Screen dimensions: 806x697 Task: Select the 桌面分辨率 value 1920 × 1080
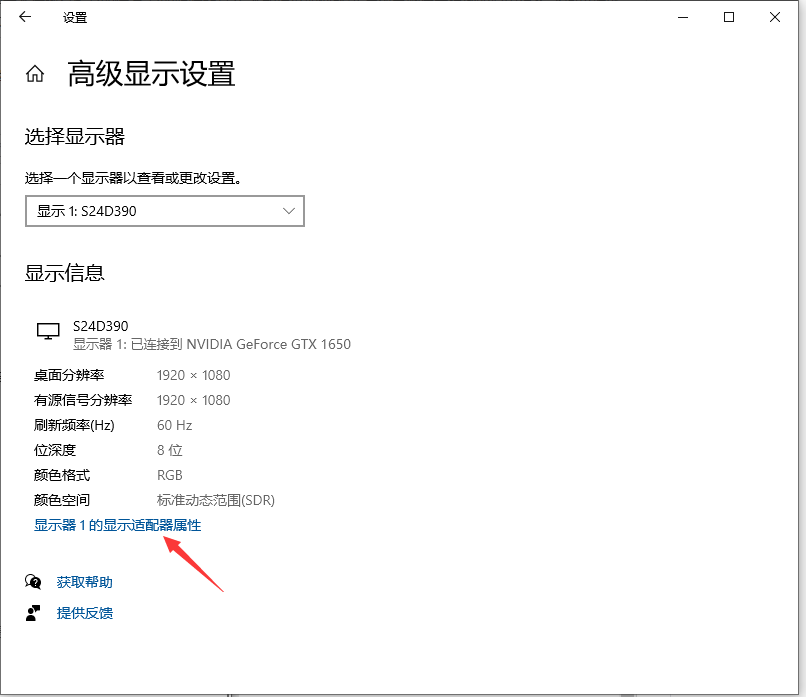(191, 375)
